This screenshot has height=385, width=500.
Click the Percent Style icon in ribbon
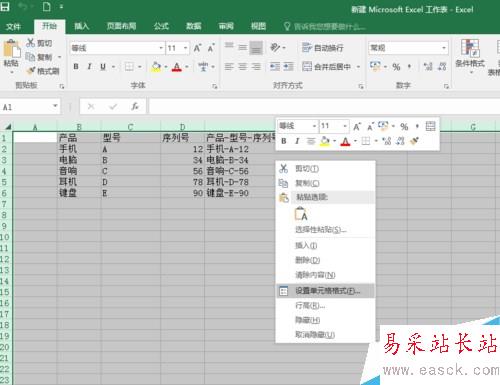(396, 67)
